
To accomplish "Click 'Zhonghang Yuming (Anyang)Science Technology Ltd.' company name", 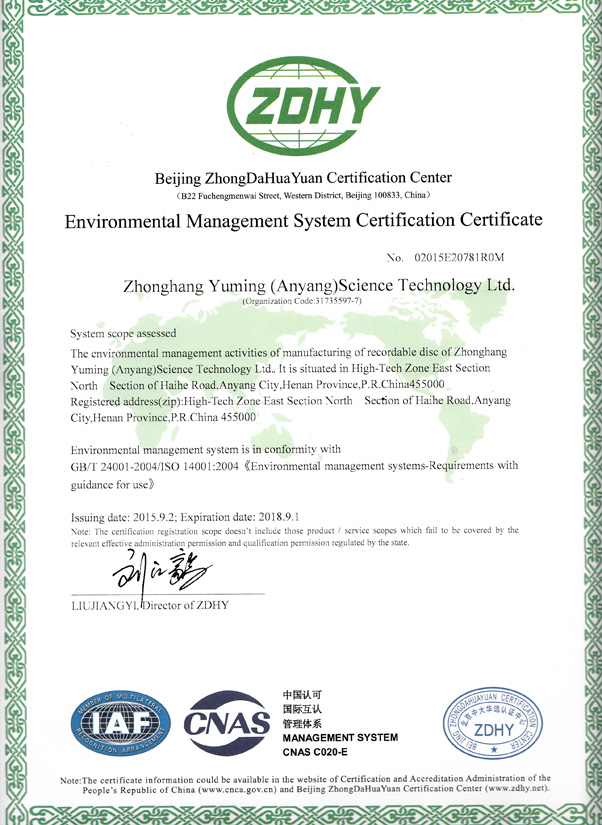I will pos(319,286).
